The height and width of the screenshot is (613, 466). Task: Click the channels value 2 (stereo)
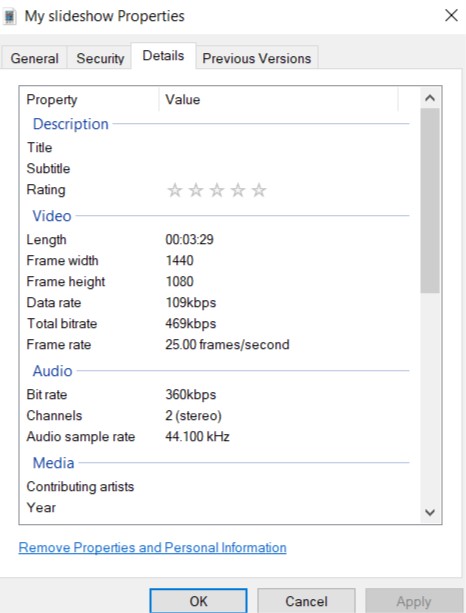[x=194, y=416]
